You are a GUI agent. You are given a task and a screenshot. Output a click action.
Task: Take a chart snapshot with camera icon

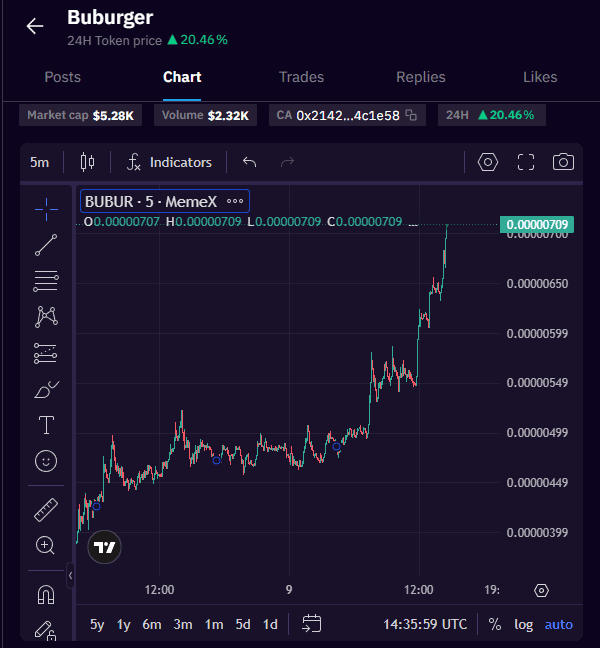coord(564,162)
